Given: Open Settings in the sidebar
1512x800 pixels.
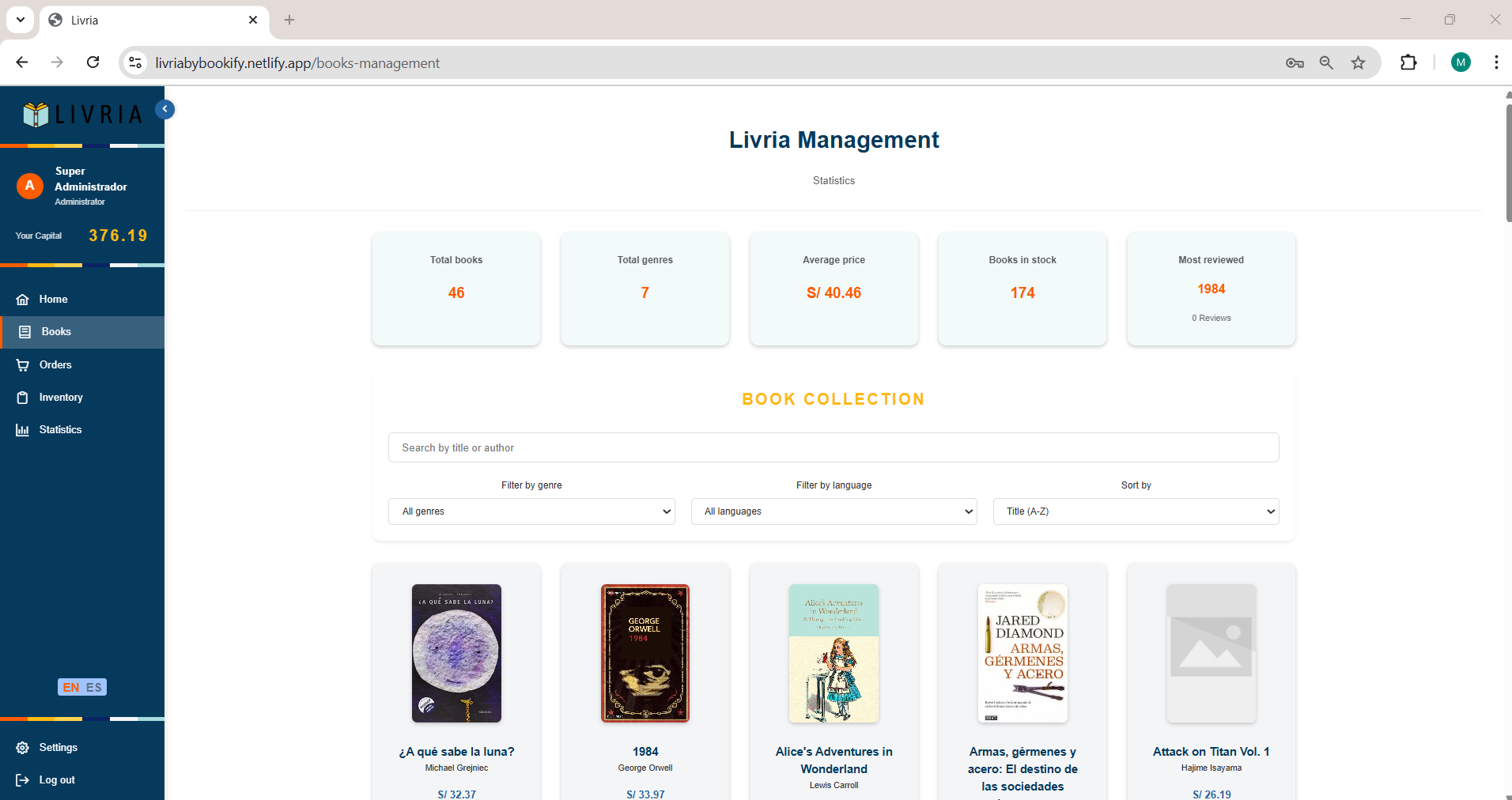Looking at the screenshot, I should tap(82, 747).
